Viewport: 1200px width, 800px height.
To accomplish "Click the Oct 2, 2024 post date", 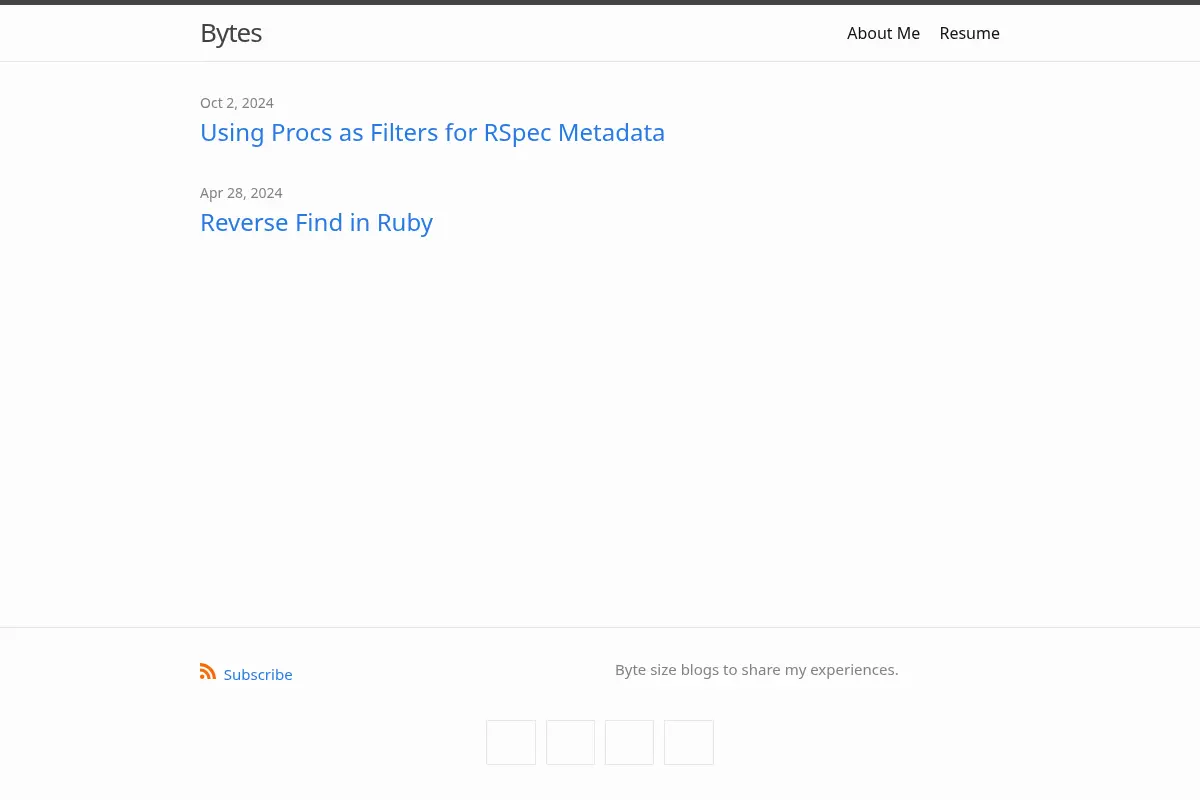I will point(237,103).
